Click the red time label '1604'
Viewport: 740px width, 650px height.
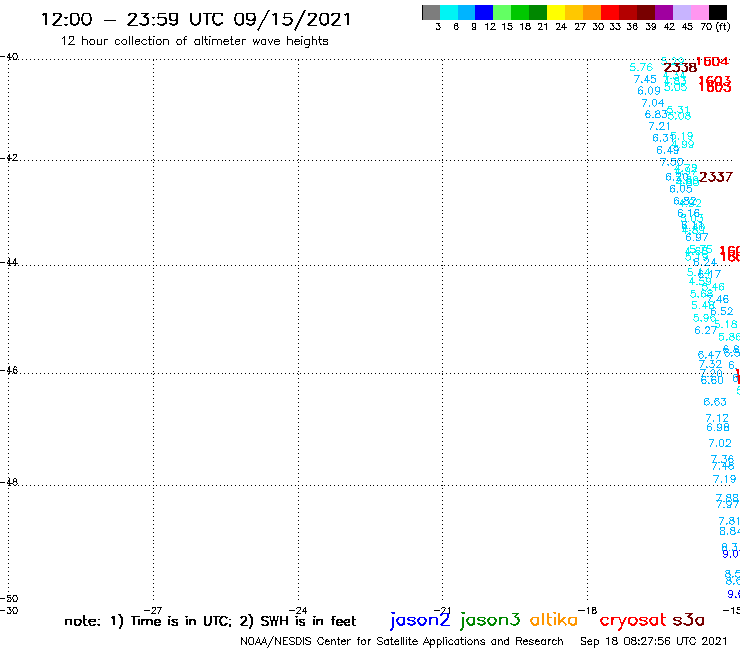712,61
